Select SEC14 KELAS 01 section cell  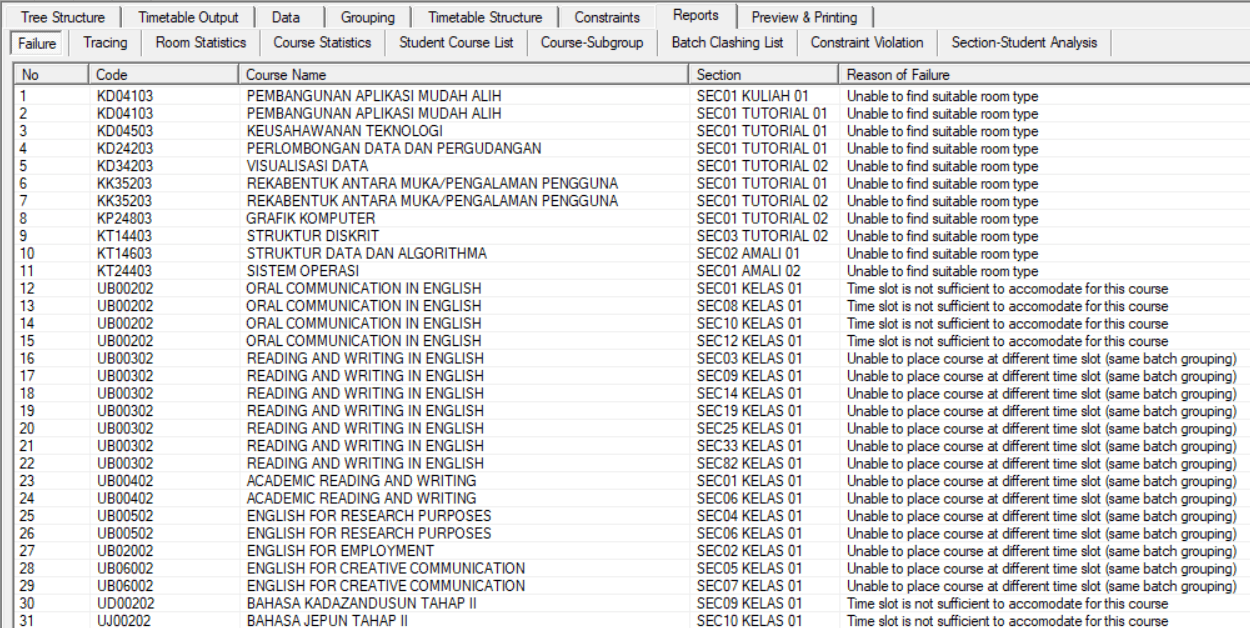(x=749, y=394)
